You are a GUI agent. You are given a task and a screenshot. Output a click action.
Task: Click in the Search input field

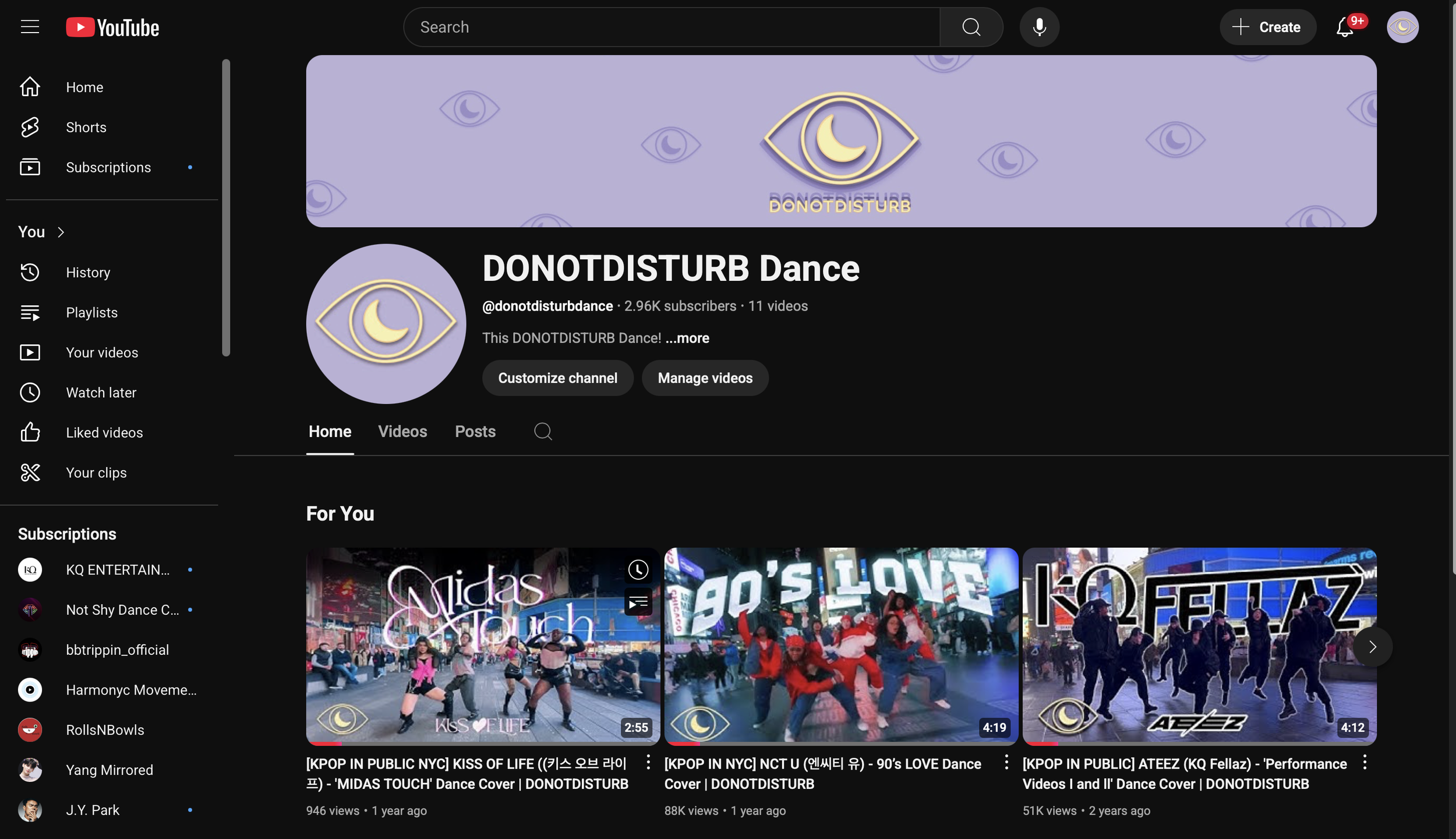coord(671,27)
